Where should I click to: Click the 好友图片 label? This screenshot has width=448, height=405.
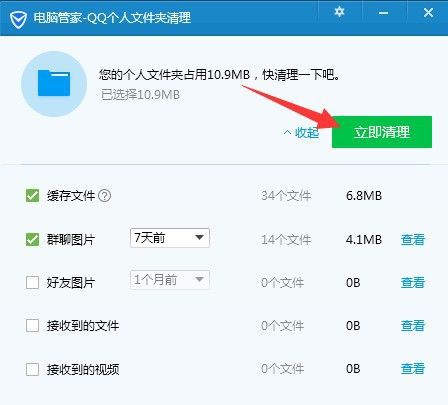click(x=71, y=283)
